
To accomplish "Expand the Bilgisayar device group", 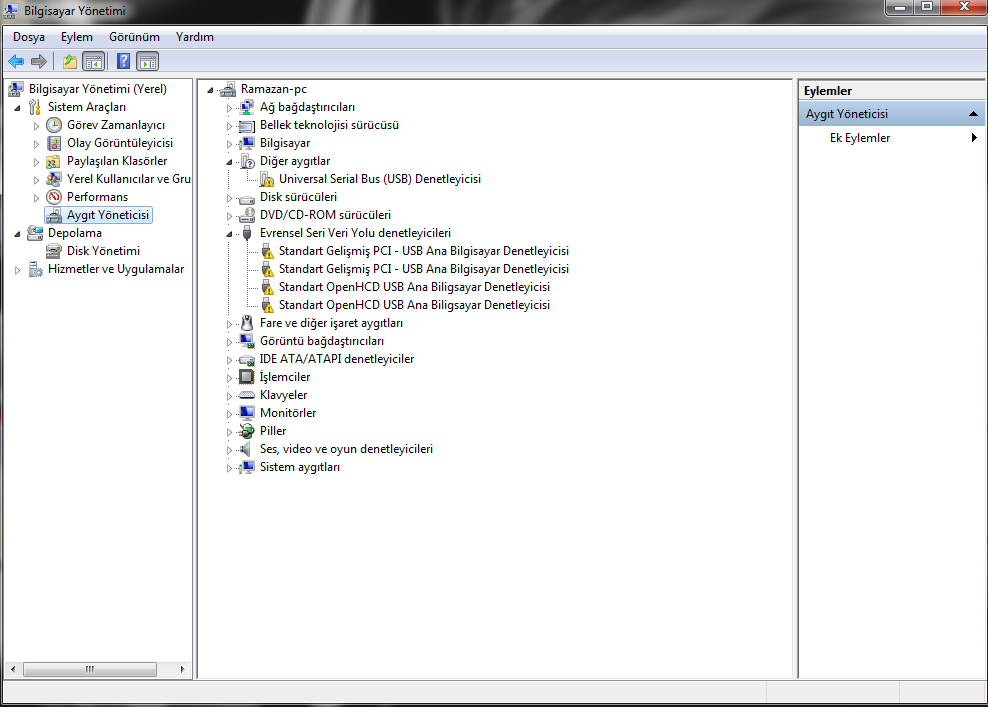I will coord(229,144).
